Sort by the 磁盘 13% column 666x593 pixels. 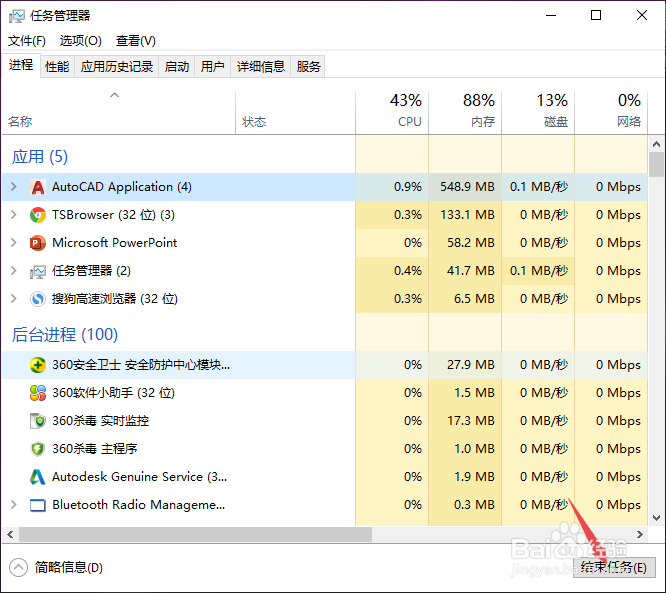pyautogui.click(x=538, y=113)
